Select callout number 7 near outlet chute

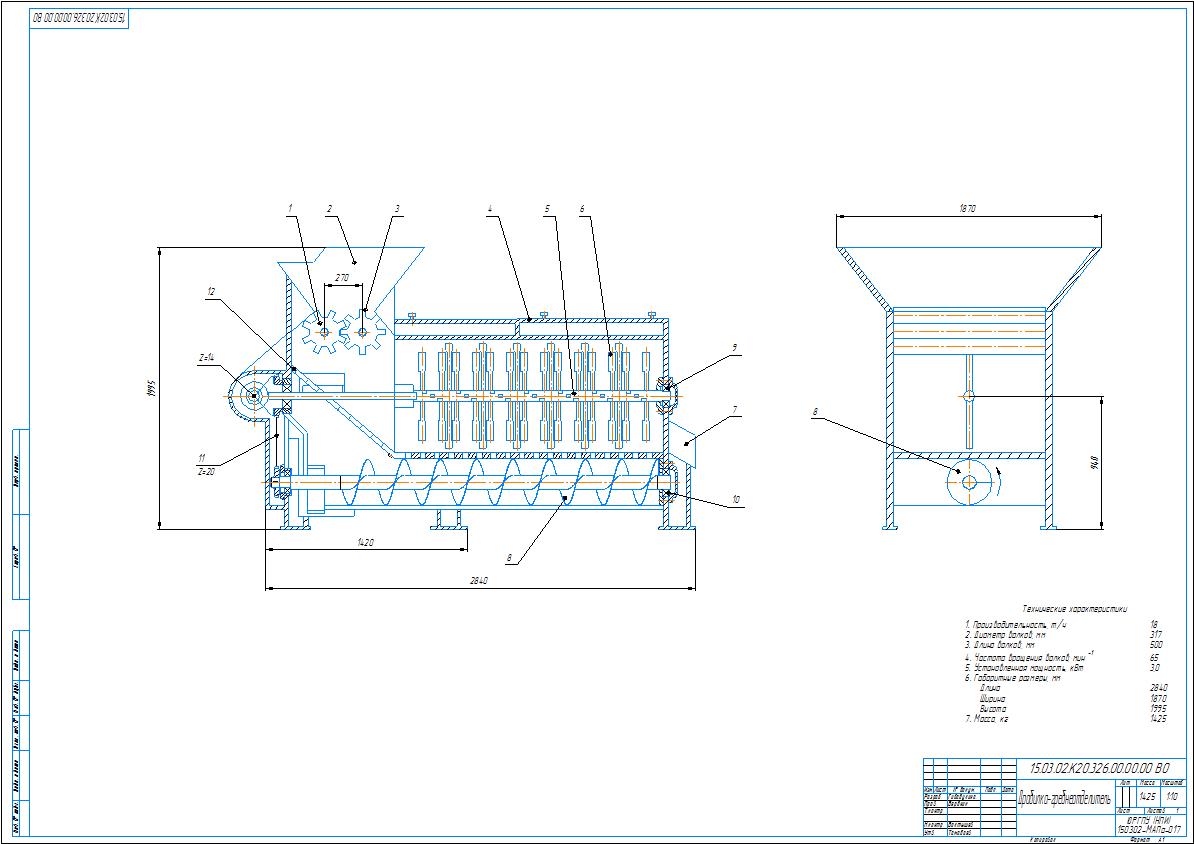[x=734, y=409]
